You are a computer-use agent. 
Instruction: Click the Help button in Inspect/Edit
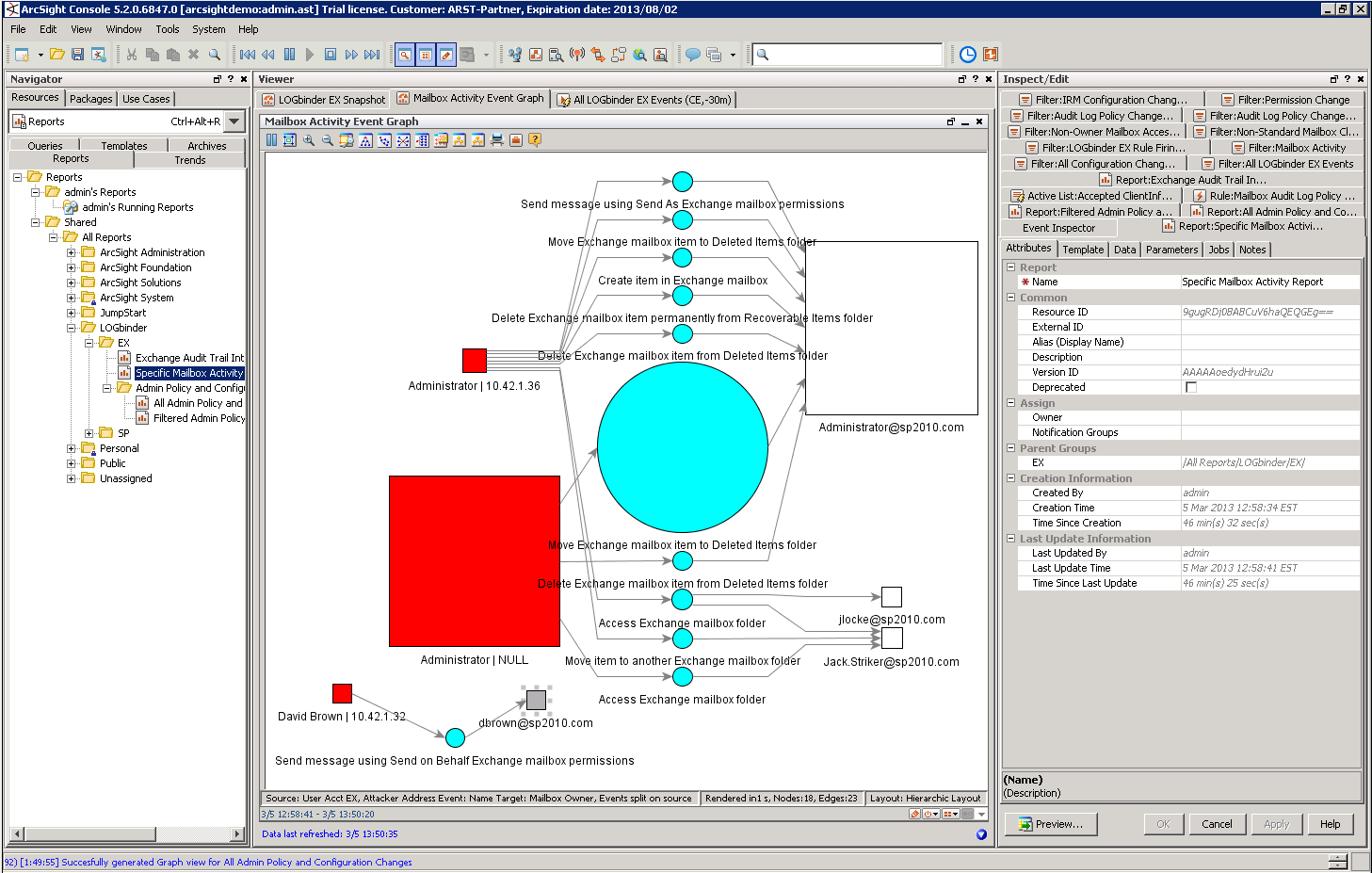tap(1330, 824)
